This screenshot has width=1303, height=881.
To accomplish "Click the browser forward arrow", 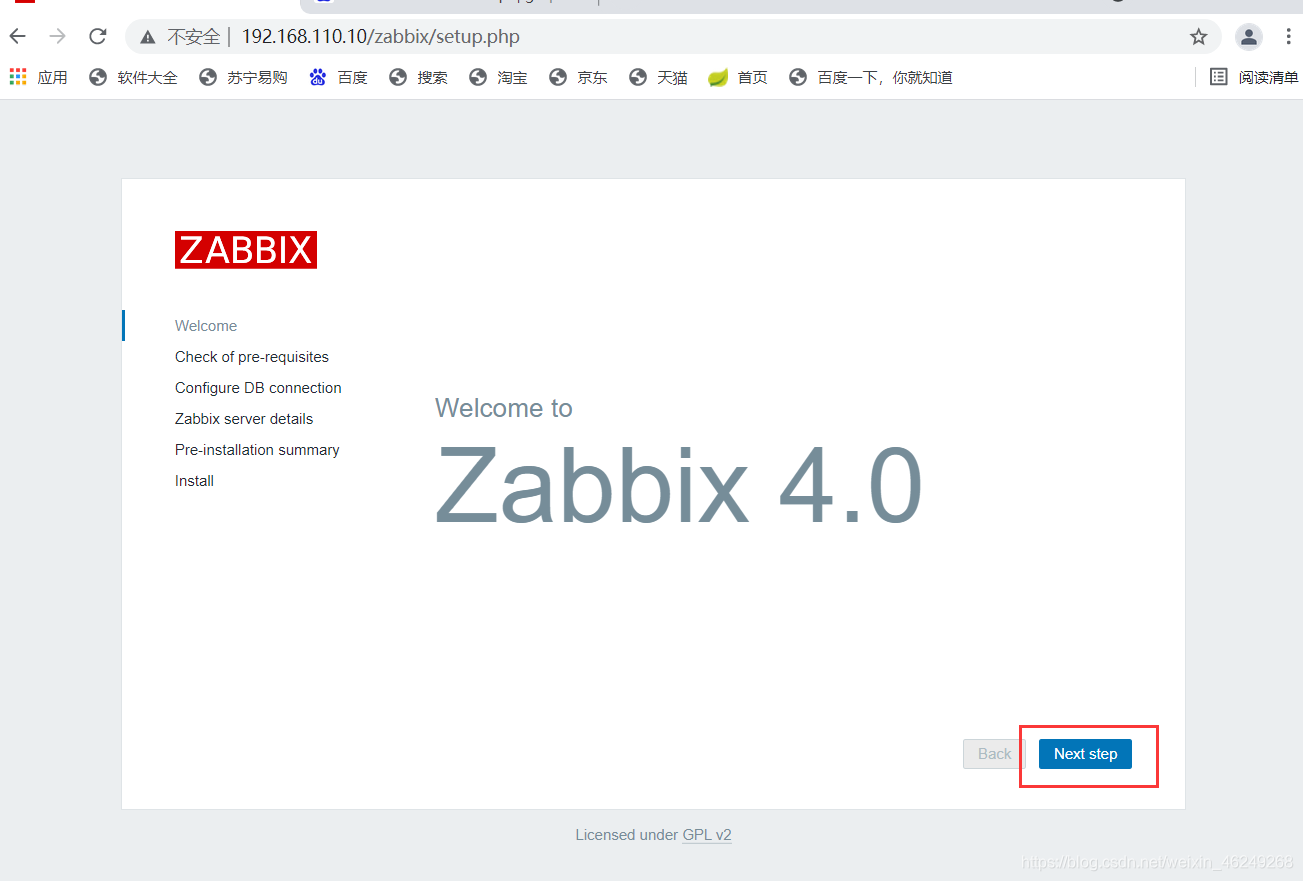I will click(58, 37).
